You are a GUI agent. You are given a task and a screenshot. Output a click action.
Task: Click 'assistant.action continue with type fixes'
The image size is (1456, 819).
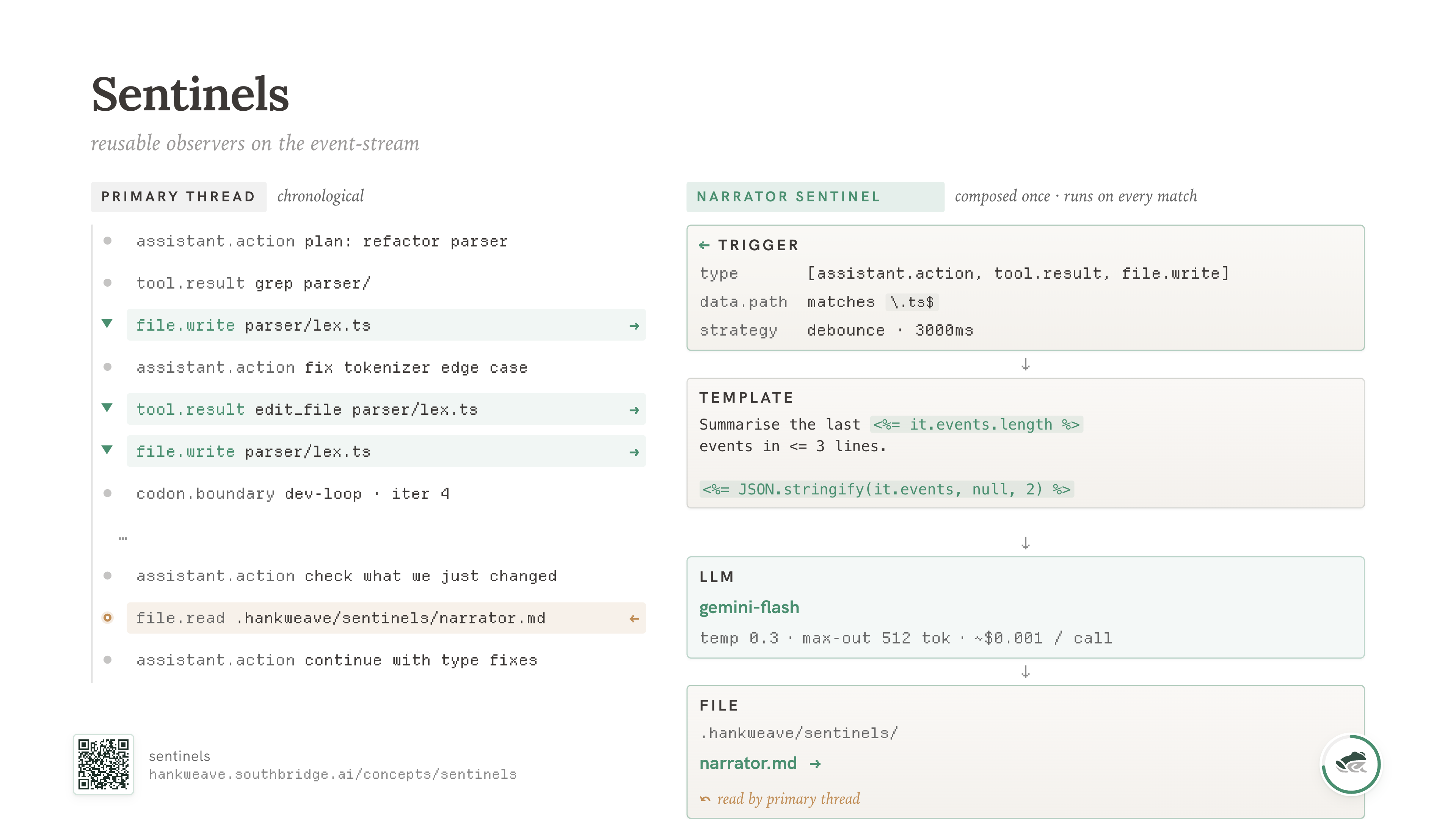click(337, 660)
